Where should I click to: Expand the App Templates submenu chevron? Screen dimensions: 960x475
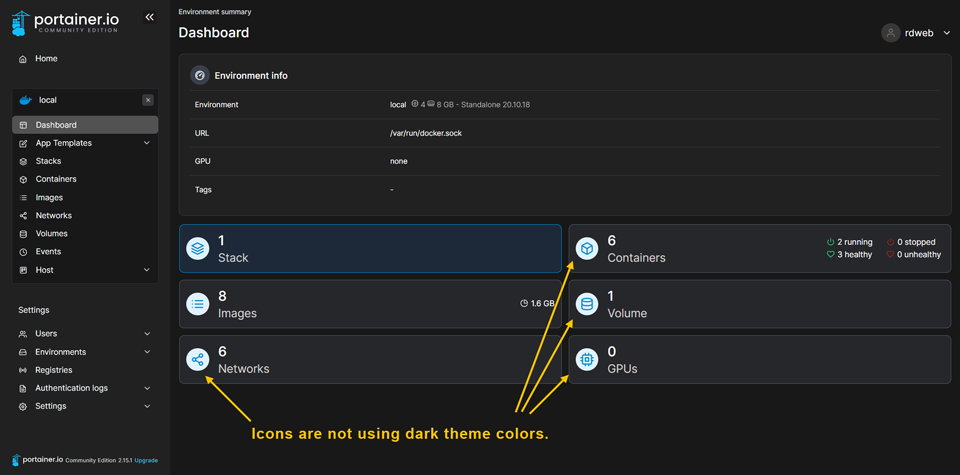[x=146, y=143]
